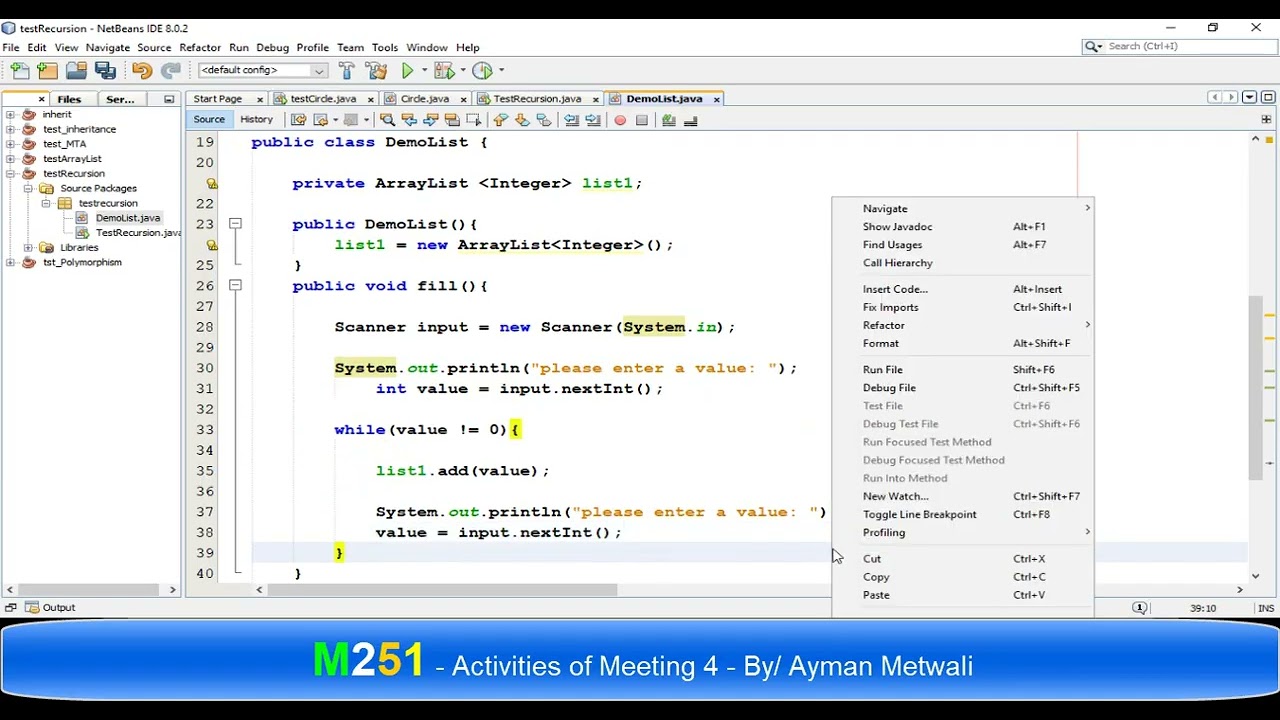
Task: Click the Open Project folder icon
Action: click(76, 70)
